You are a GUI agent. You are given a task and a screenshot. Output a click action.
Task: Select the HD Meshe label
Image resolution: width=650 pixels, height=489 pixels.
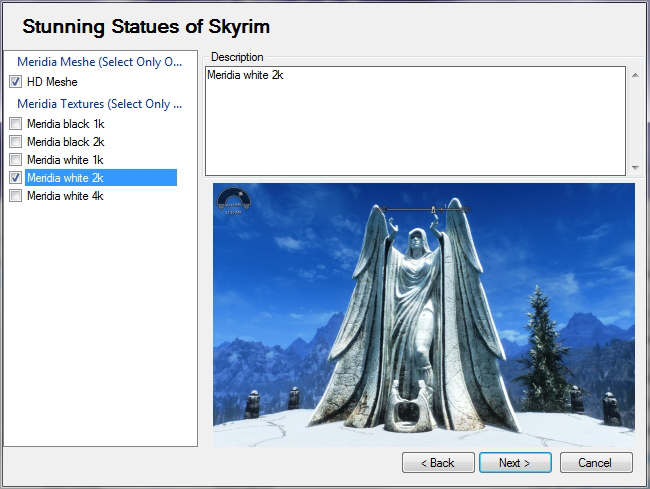(x=52, y=82)
